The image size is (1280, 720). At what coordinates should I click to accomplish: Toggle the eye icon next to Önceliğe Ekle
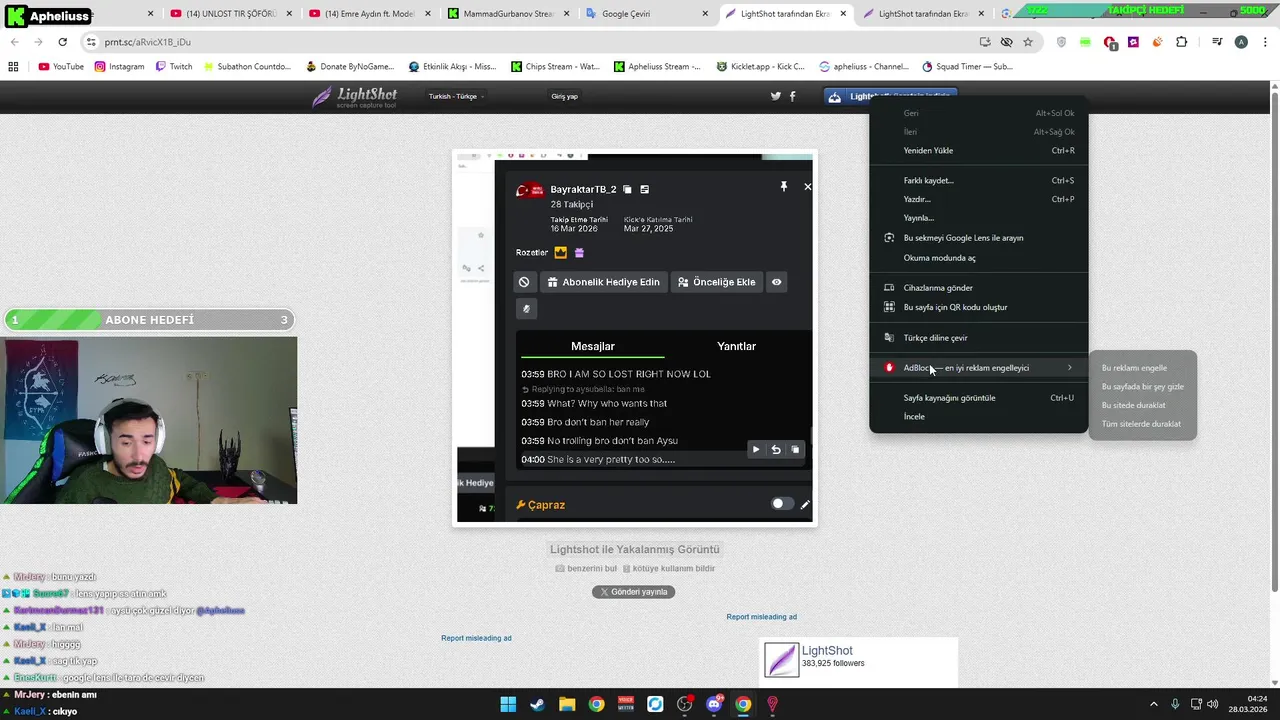coord(776,282)
